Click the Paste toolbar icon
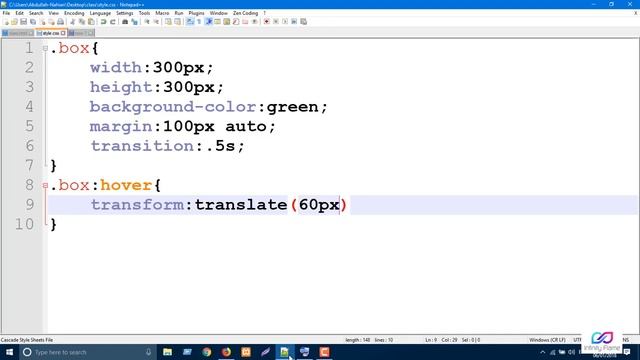640x360 pixels. pyautogui.click(x=91, y=22)
